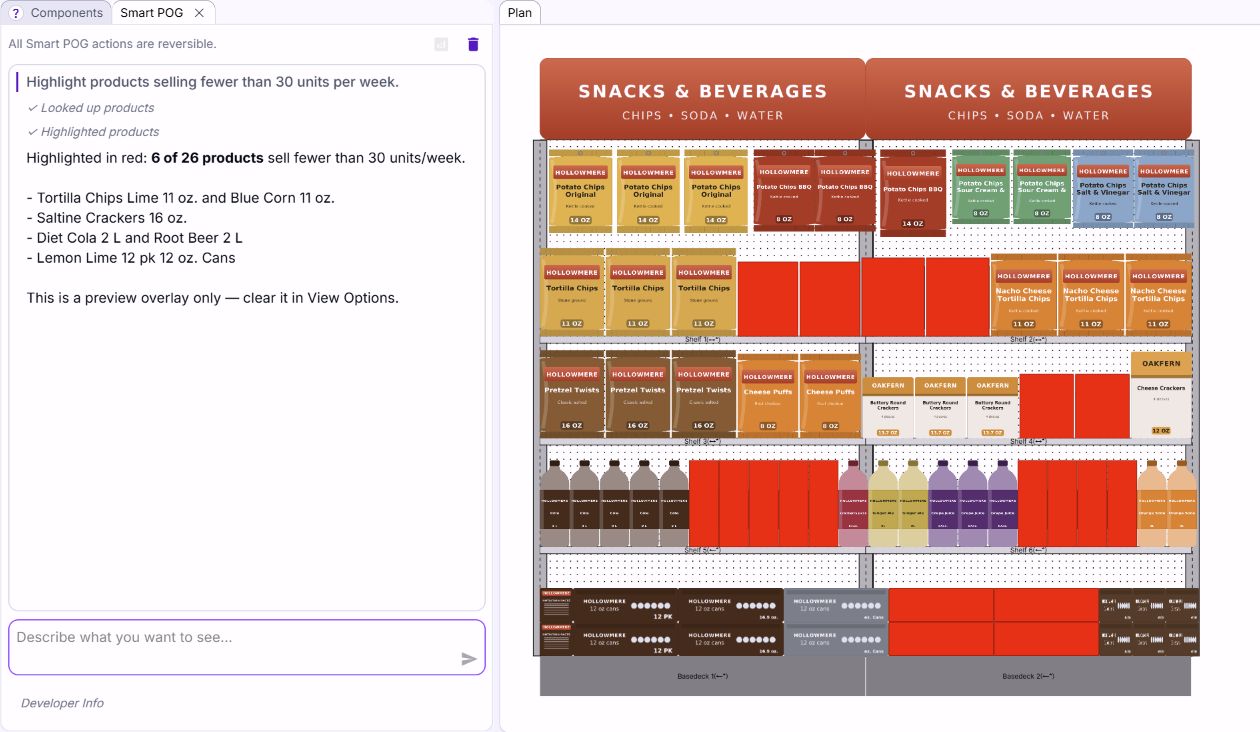
Task: Select the first Potato Chips Original 14 oz bag
Action: [580, 190]
